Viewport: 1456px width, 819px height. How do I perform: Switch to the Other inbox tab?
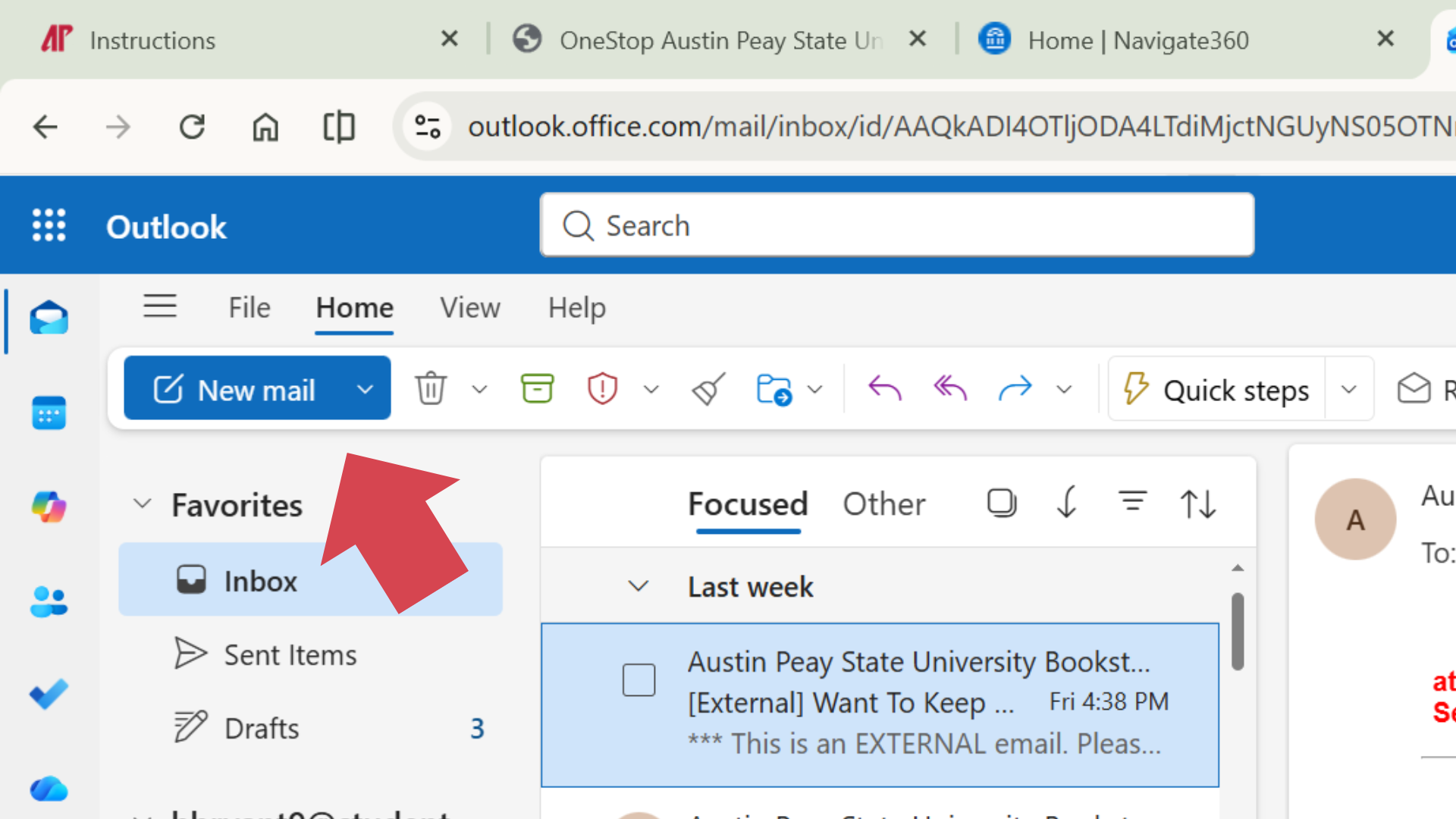pyautogui.click(x=884, y=504)
